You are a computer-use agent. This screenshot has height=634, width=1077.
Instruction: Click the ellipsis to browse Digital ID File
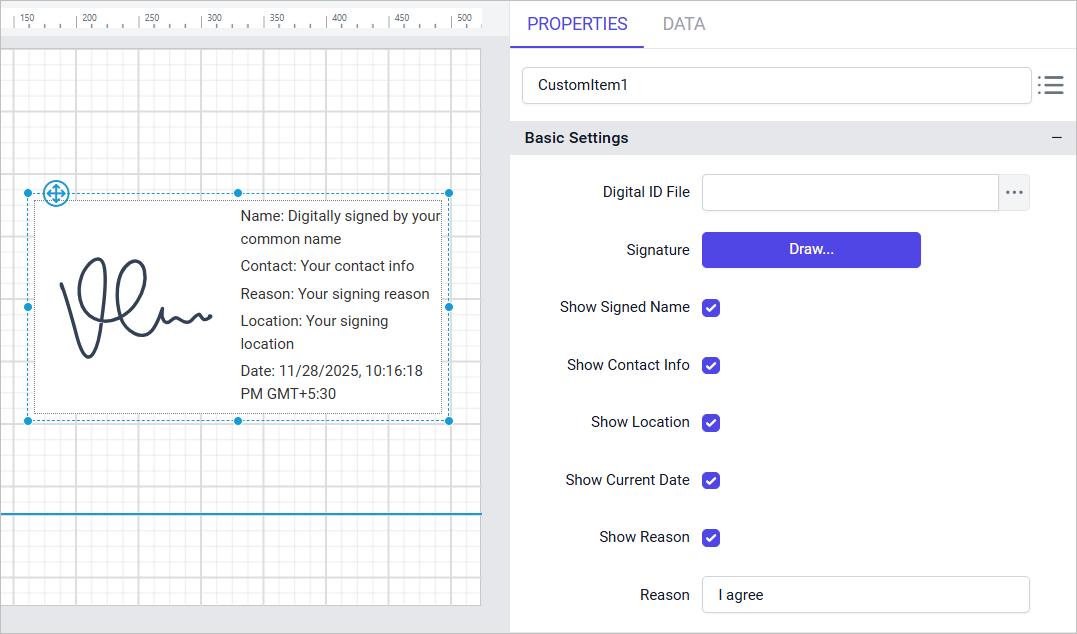pyautogui.click(x=1014, y=192)
